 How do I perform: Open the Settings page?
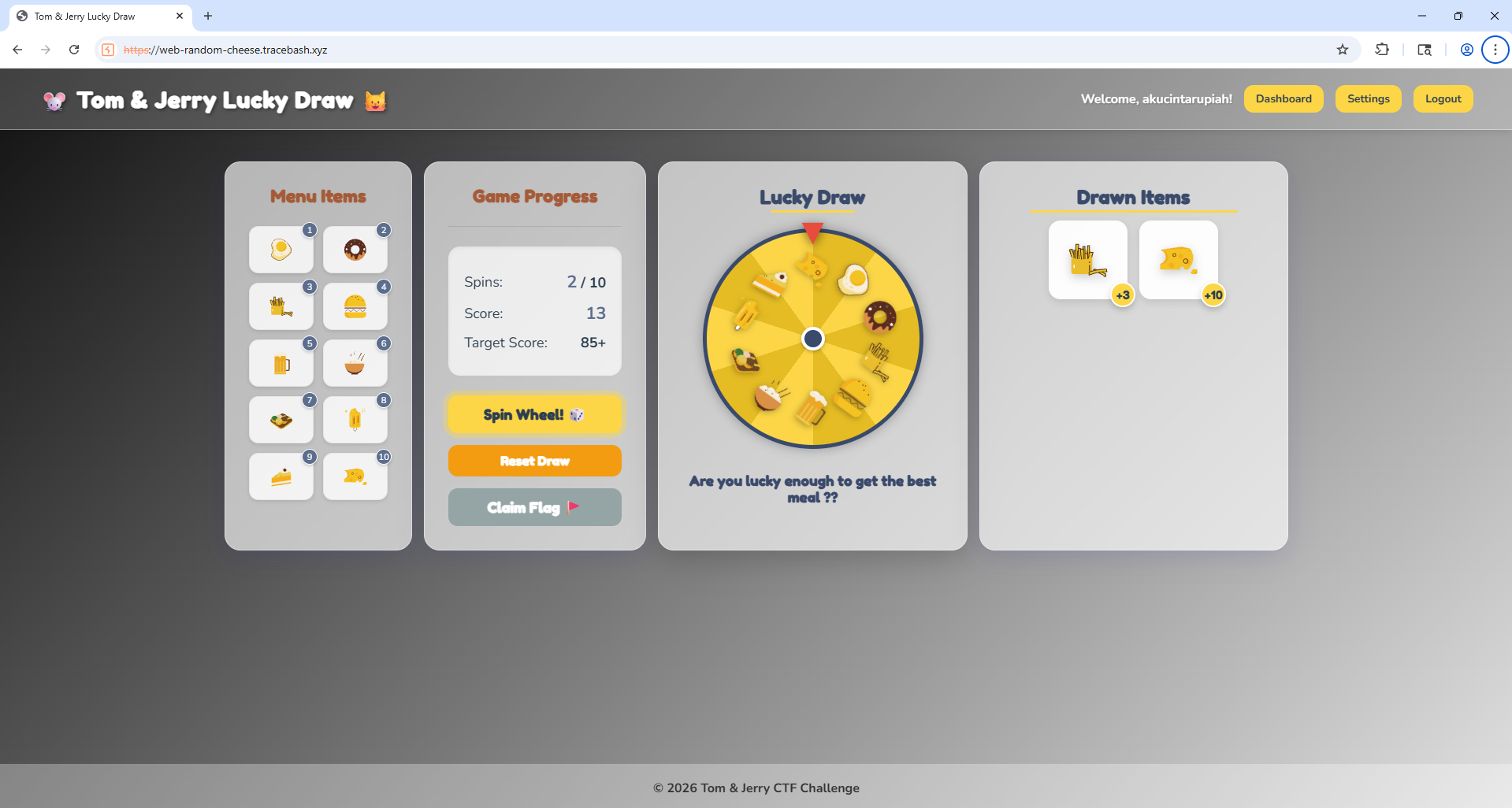tap(1369, 98)
